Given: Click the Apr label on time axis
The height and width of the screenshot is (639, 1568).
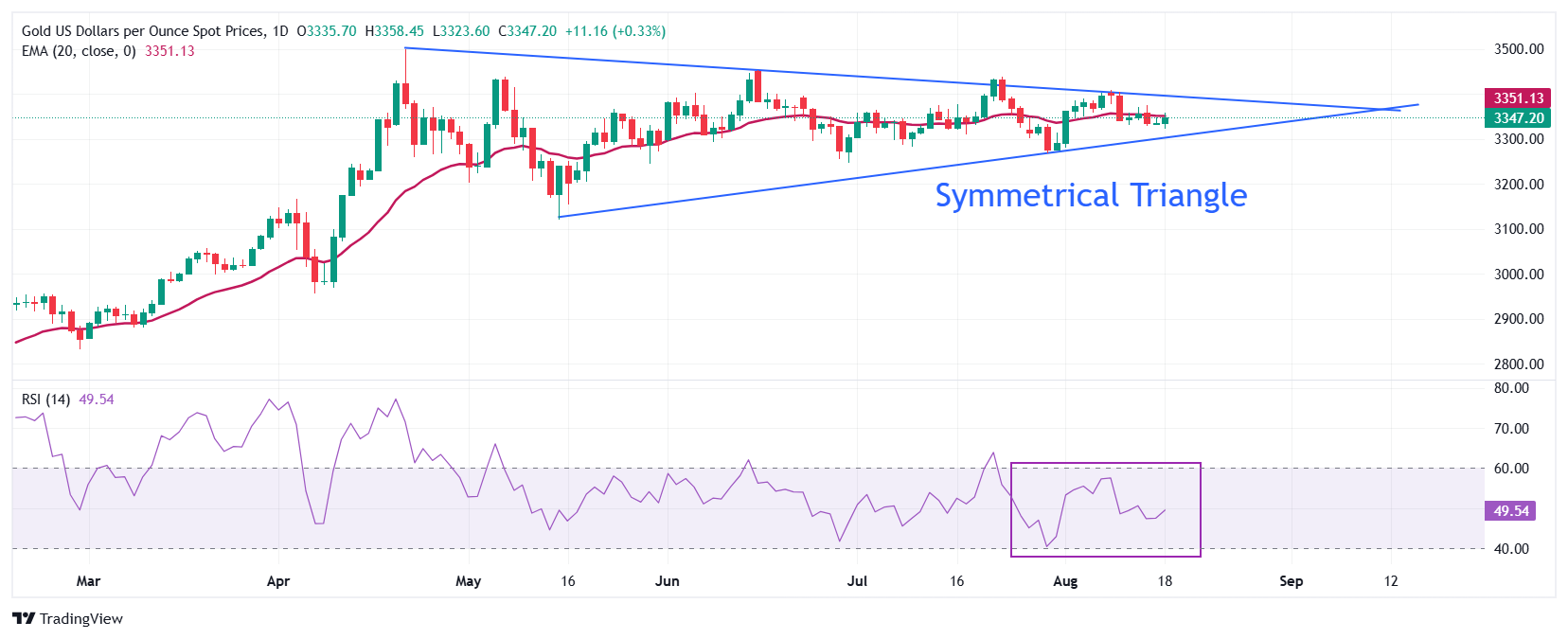Looking at the screenshot, I should (x=278, y=581).
